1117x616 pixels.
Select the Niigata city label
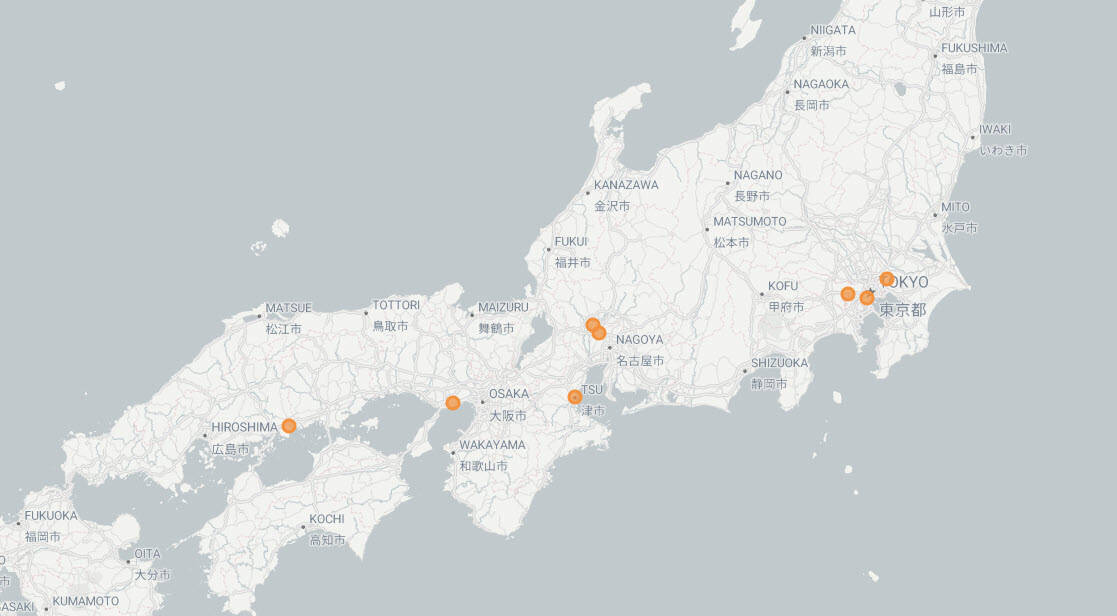pos(833,31)
